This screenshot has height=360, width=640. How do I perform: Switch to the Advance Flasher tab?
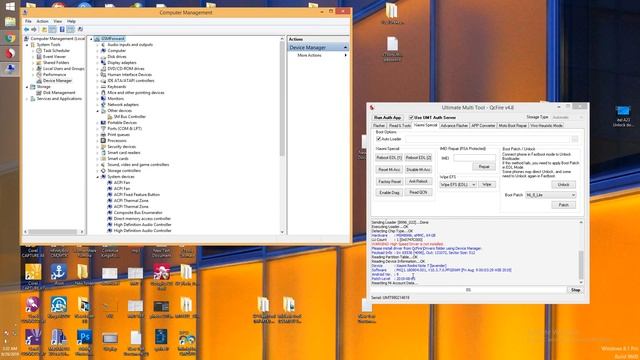(x=454, y=126)
